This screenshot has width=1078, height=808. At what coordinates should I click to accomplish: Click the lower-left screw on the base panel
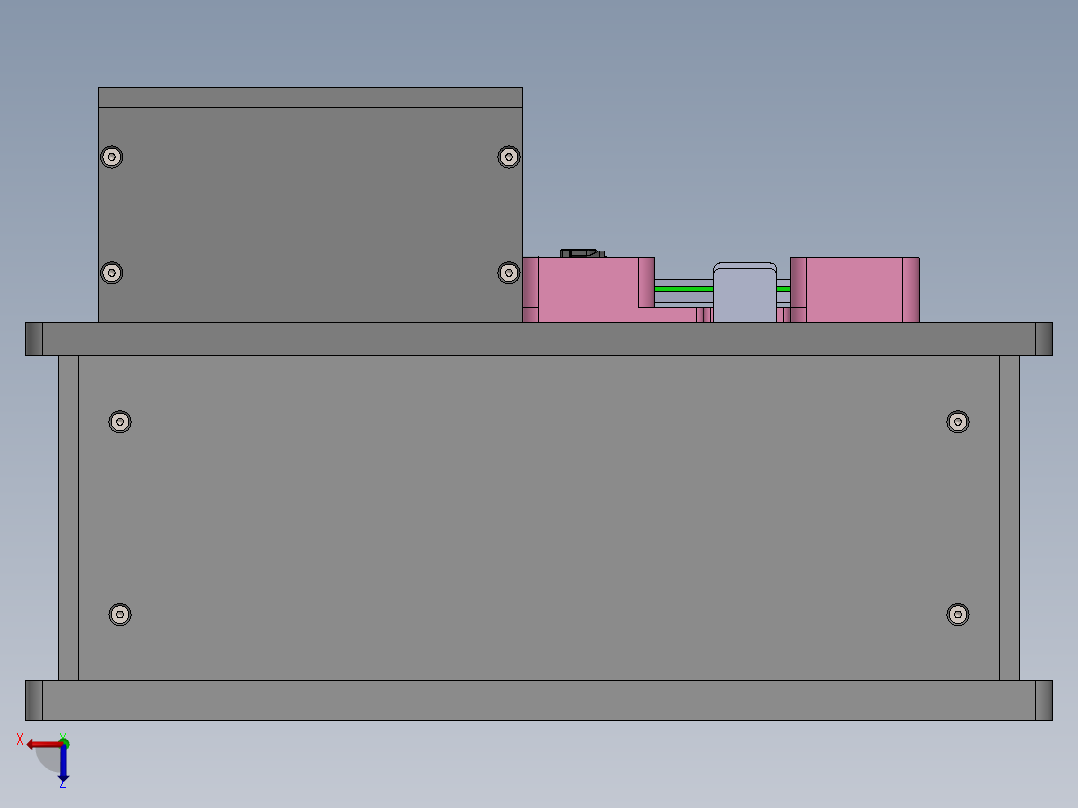click(x=120, y=613)
